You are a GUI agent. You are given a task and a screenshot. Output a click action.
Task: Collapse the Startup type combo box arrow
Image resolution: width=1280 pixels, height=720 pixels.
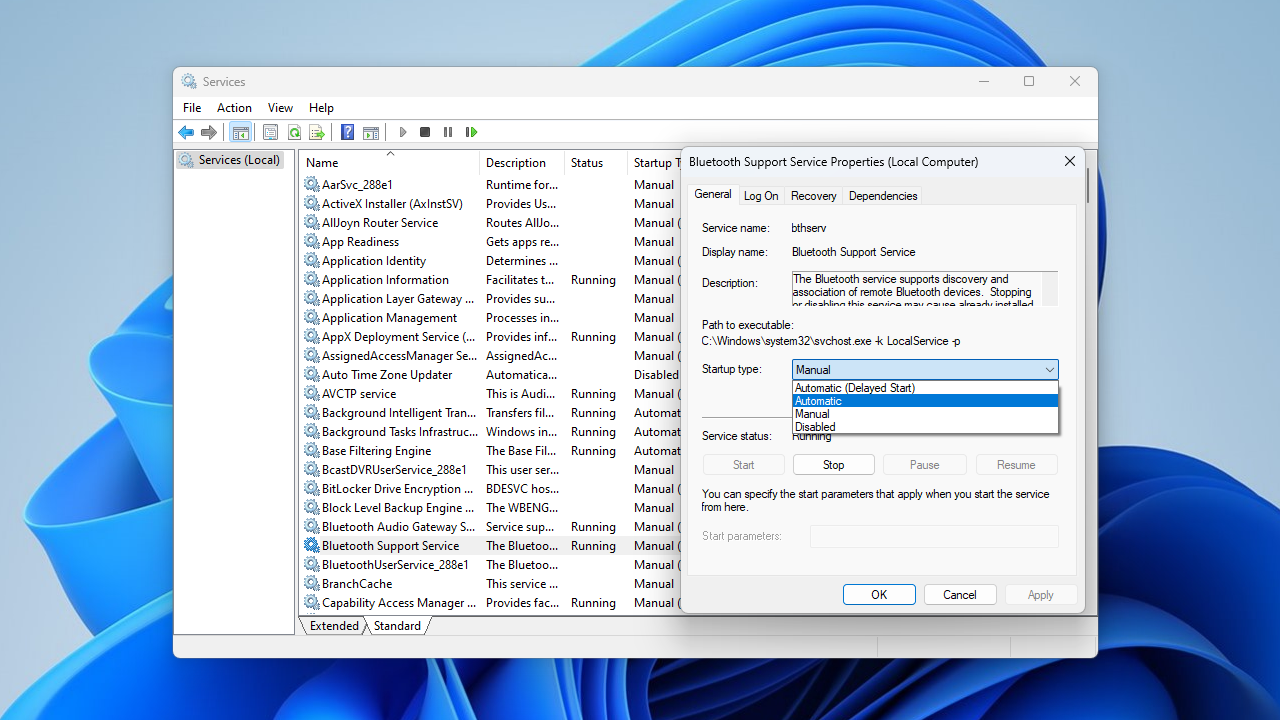1048,370
